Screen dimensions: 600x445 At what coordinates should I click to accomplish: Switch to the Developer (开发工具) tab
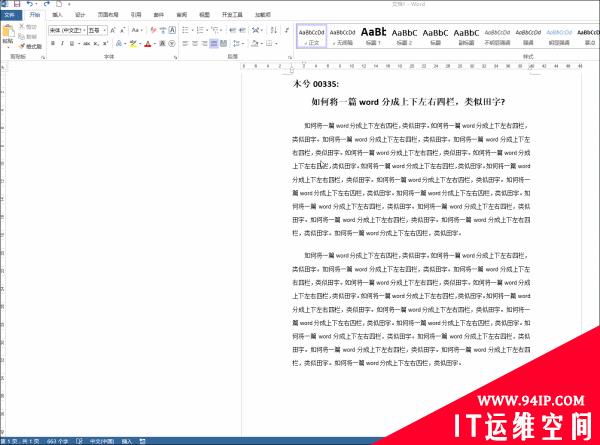232,15
